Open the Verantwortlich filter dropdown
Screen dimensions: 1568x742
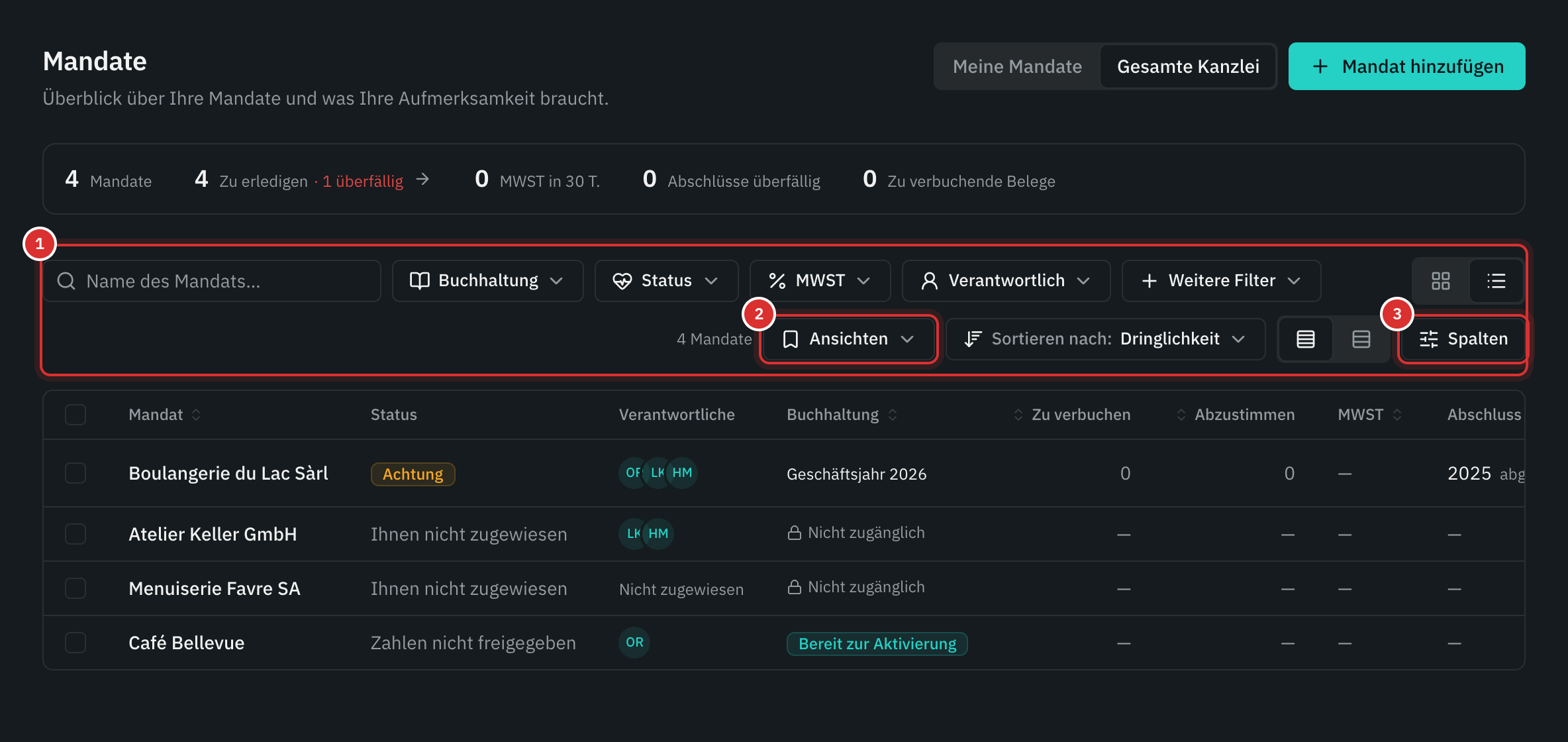click(x=1006, y=281)
